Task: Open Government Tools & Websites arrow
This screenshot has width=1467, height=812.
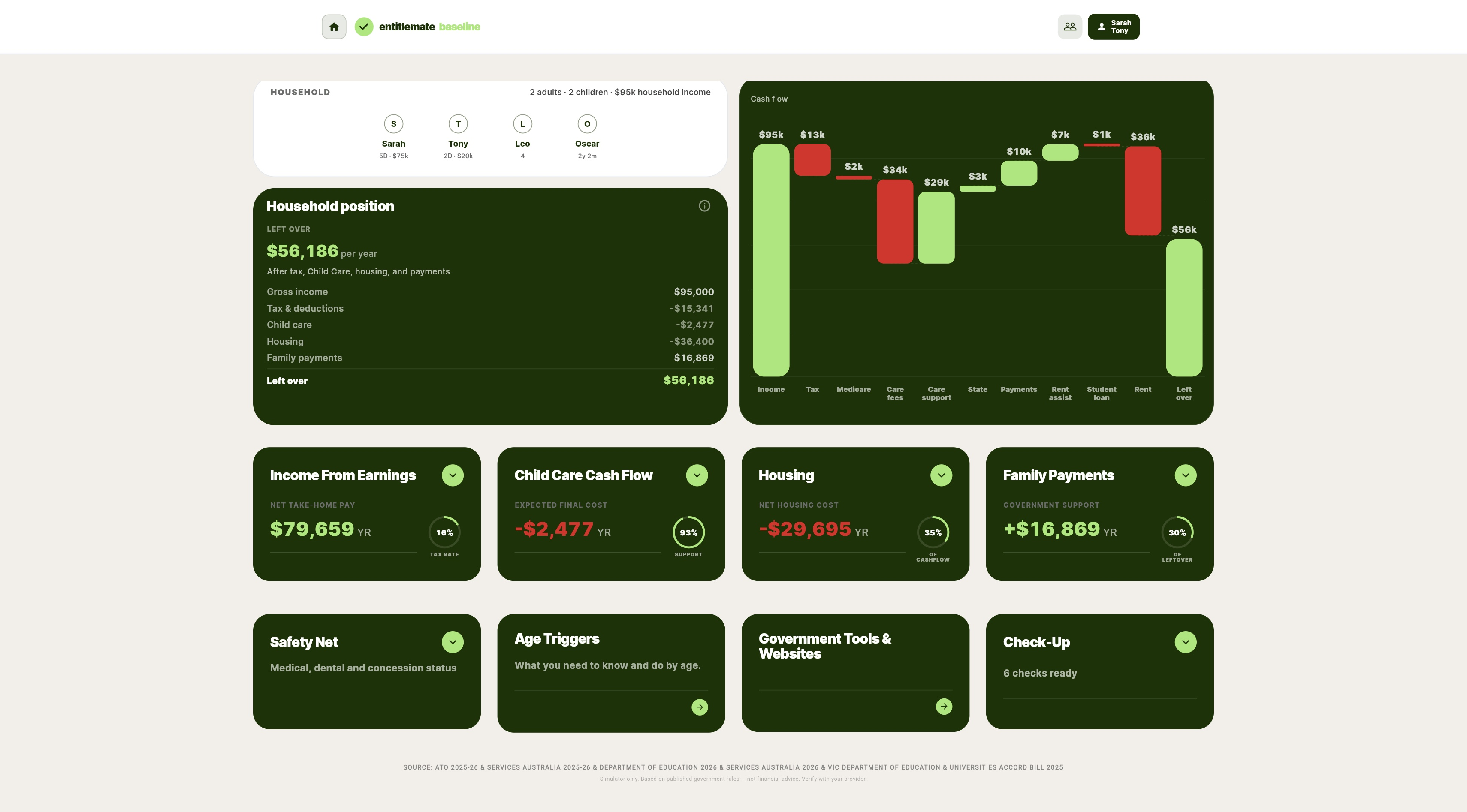Action: pos(944,706)
